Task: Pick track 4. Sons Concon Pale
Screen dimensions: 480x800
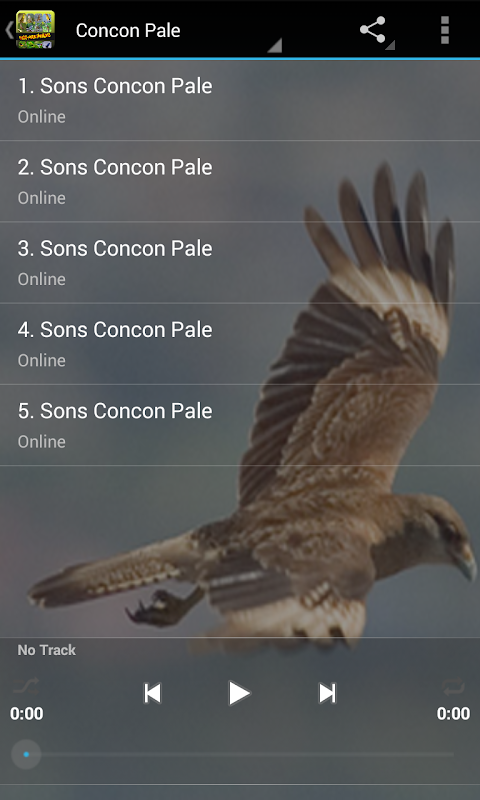Action: pos(240,343)
